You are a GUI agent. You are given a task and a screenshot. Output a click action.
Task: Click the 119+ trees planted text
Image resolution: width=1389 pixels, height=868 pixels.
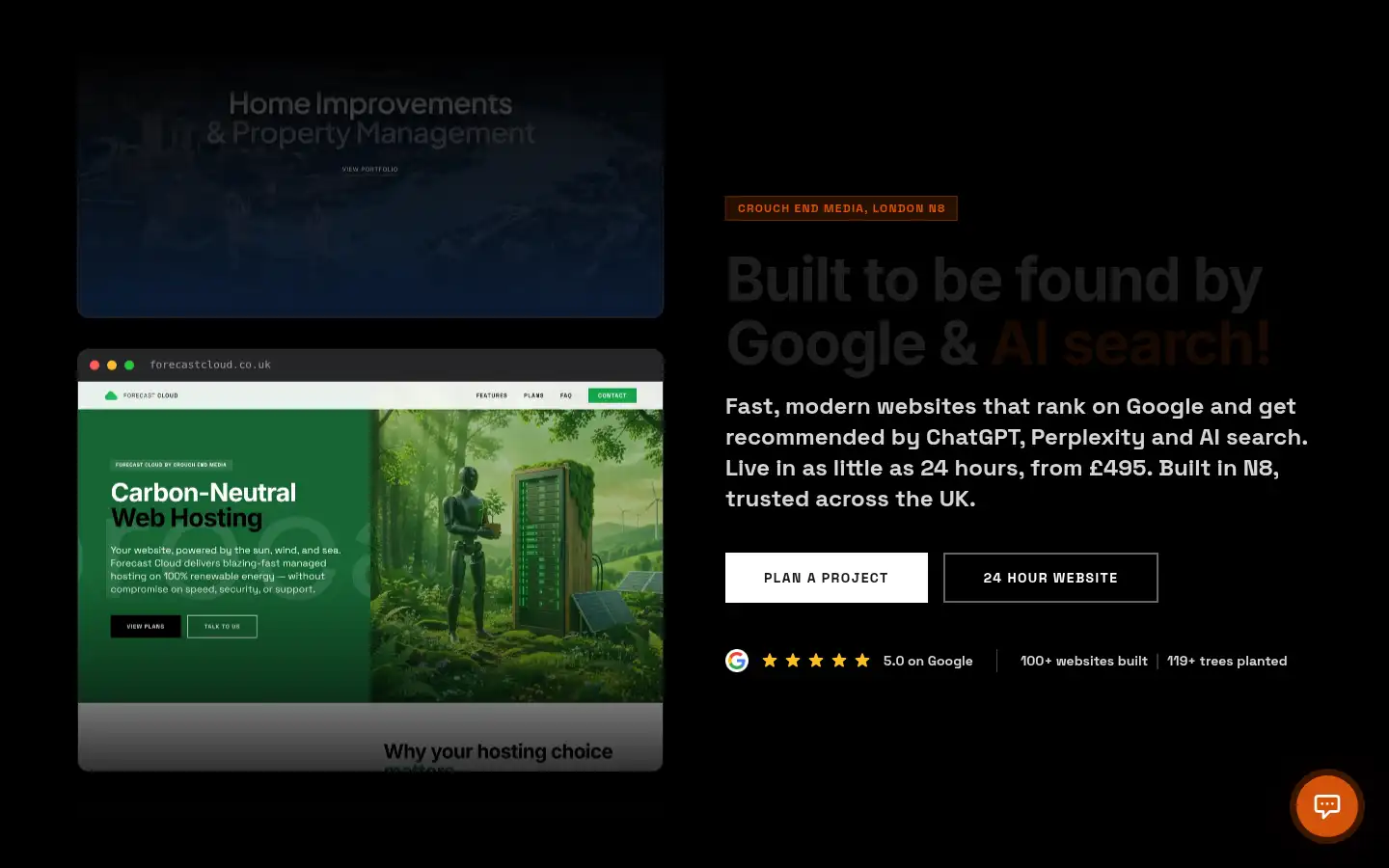point(1227,661)
